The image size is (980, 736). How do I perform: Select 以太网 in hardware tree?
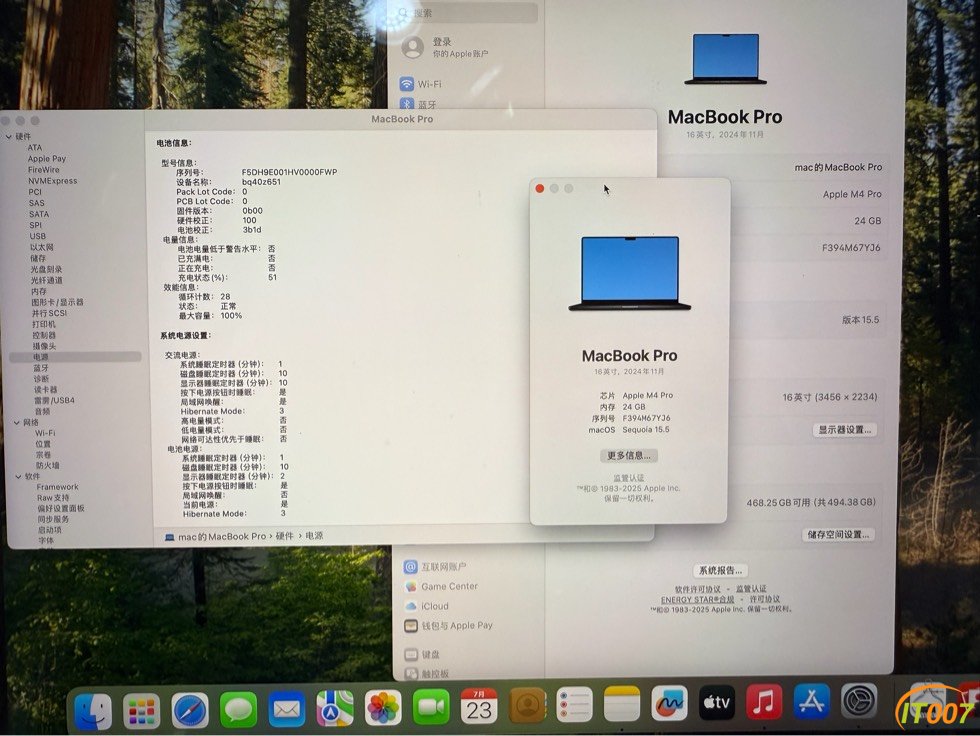pyautogui.click(x=42, y=247)
